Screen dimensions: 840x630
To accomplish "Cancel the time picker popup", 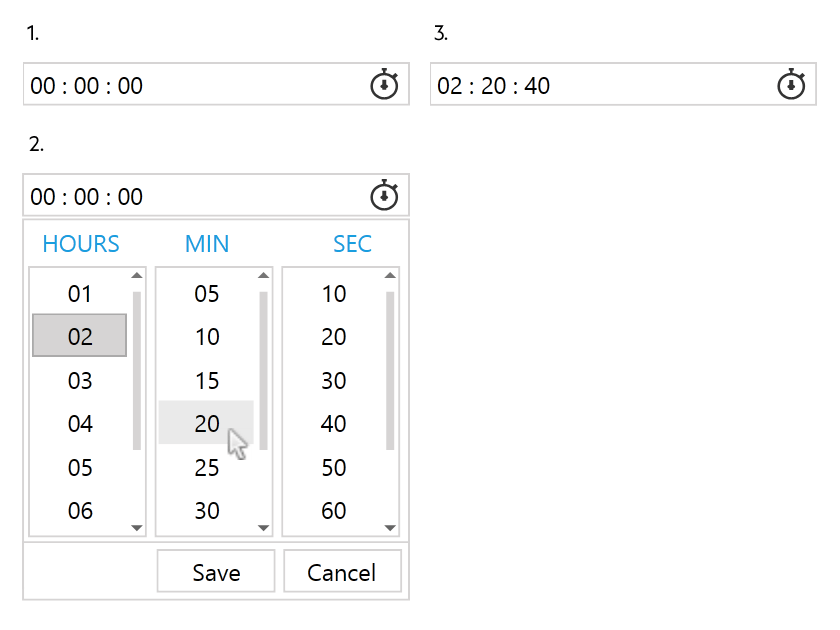I will coord(342,571).
